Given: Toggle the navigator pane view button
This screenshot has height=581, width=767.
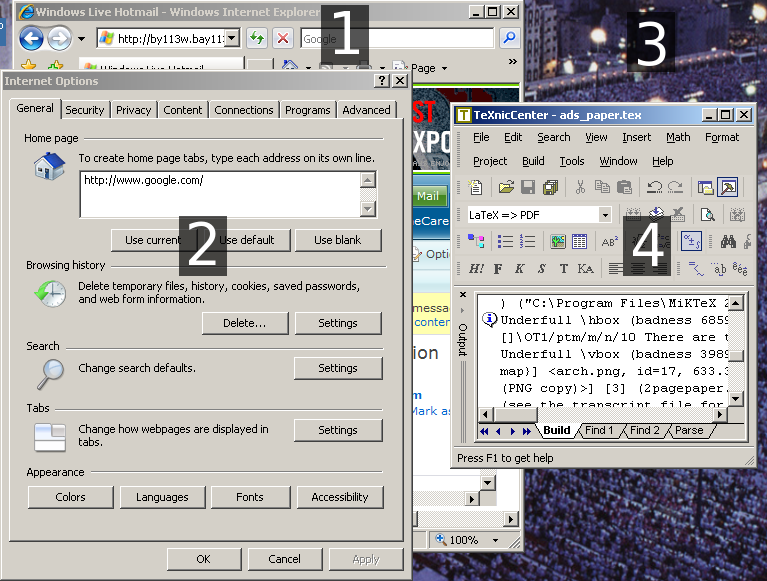Looking at the screenshot, I should [705, 187].
